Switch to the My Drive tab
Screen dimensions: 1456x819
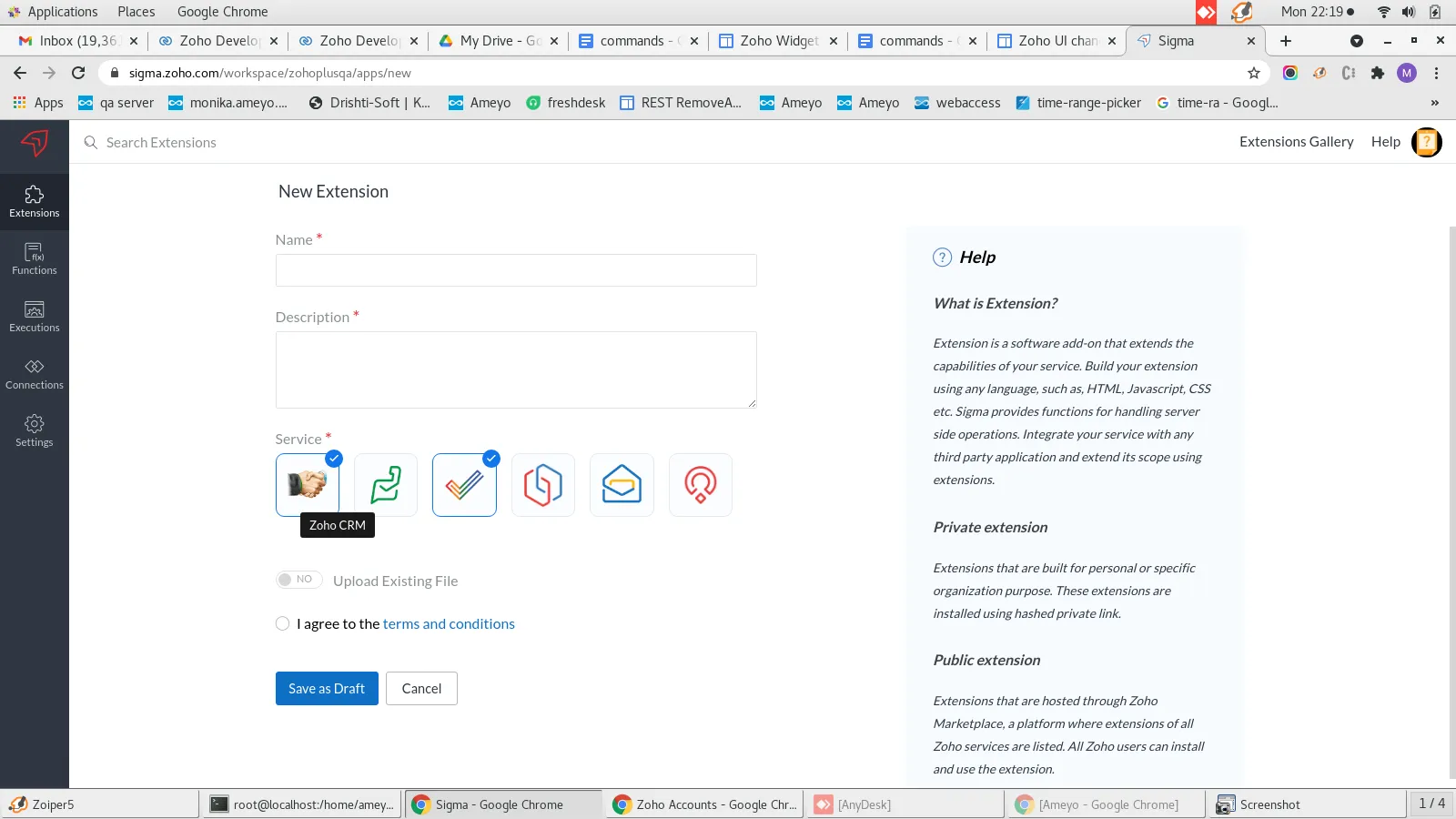(498, 41)
